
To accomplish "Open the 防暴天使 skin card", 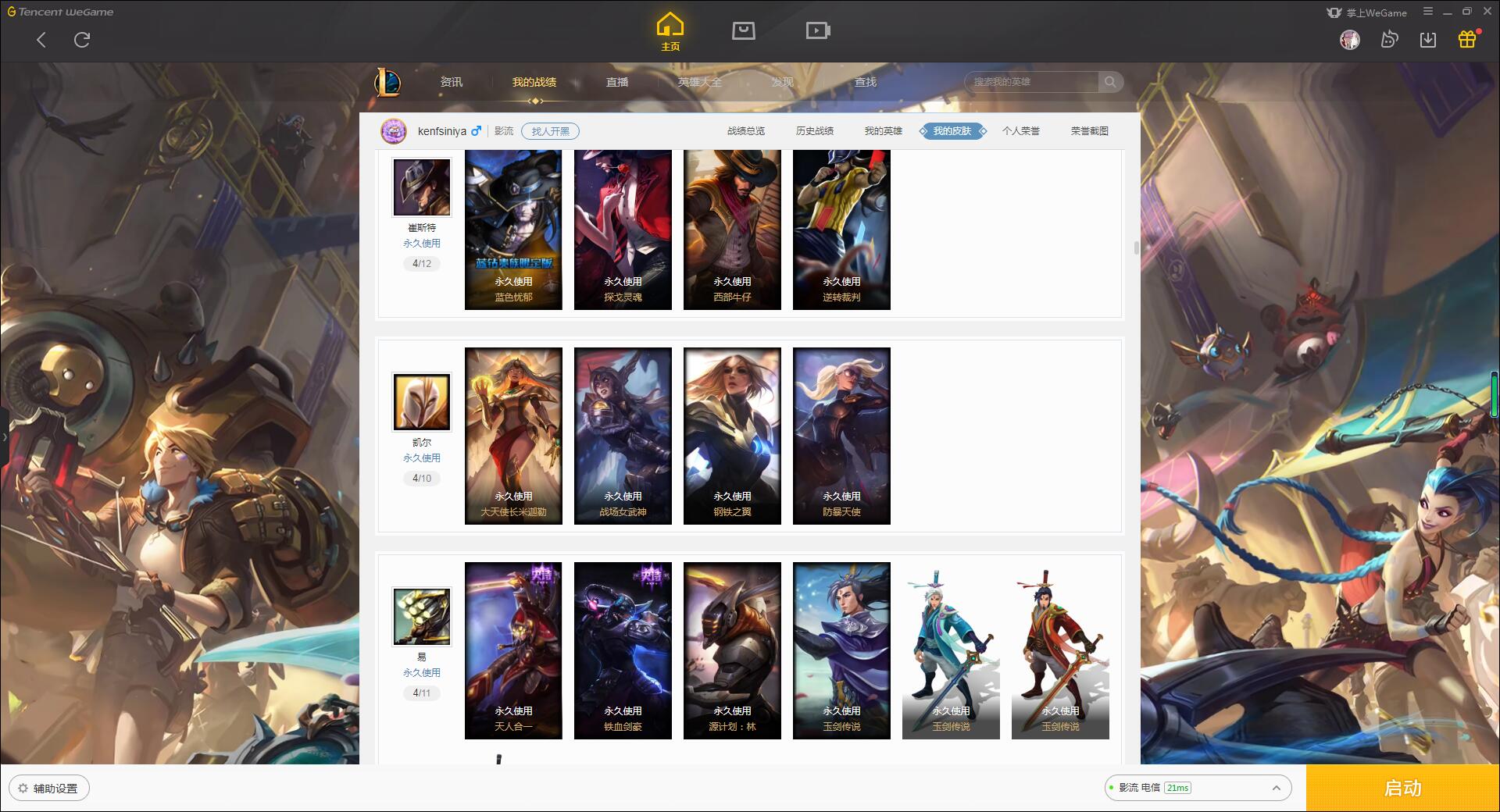I will click(841, 436).
